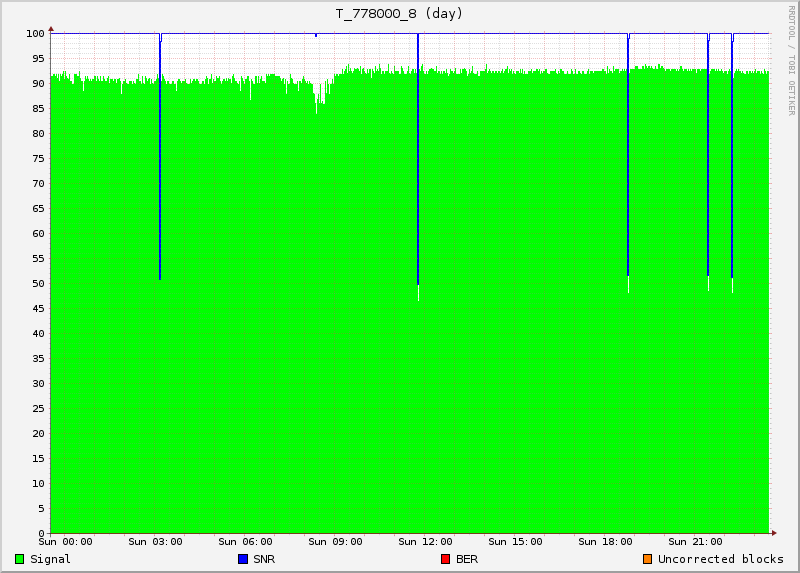Screen dimensions: 800x573
Task: Click the Sun 09:00 time axis label
Action: click(x=335, y=542)
